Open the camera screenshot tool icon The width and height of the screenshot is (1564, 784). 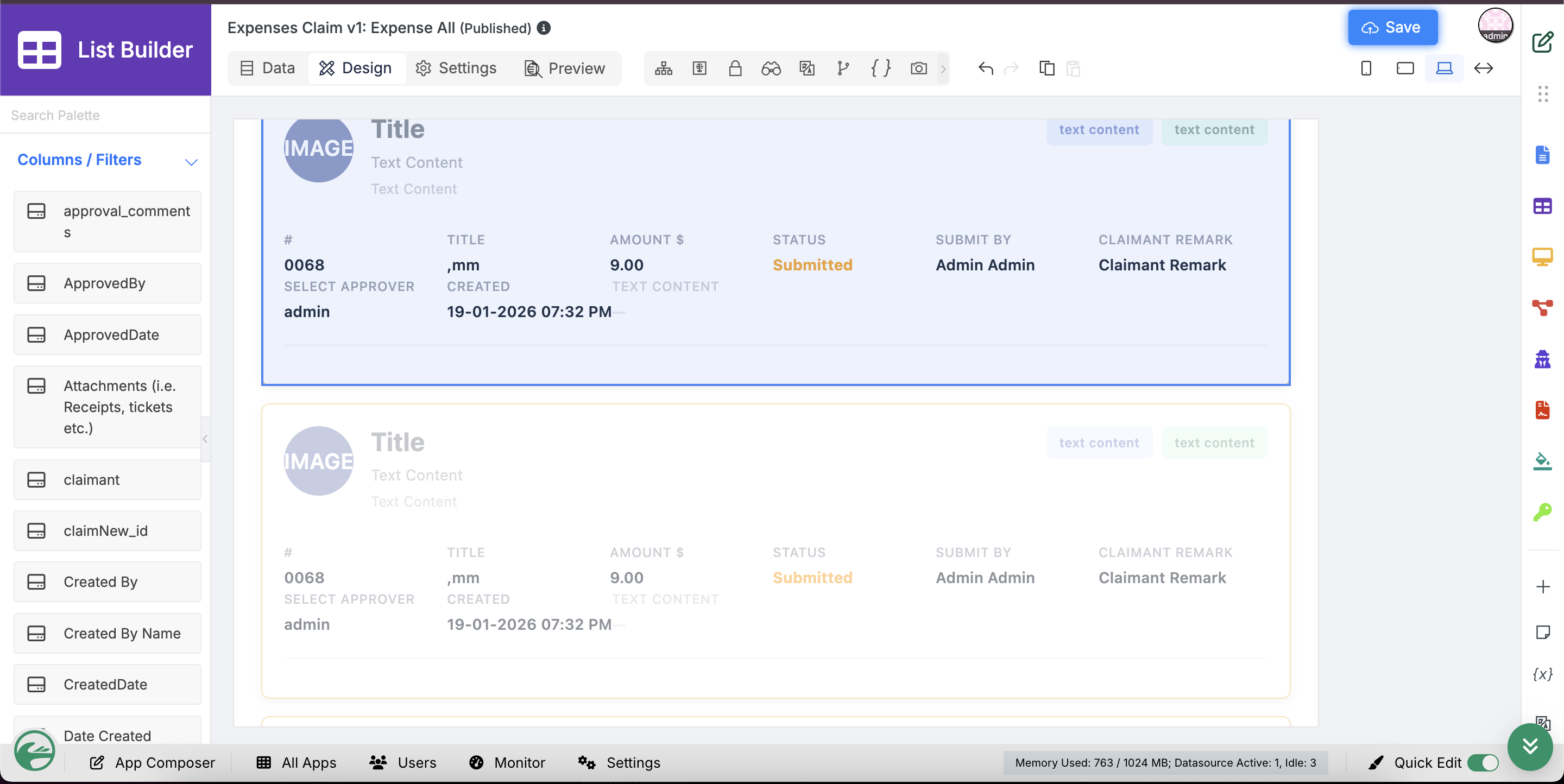[x=918, y=68]
